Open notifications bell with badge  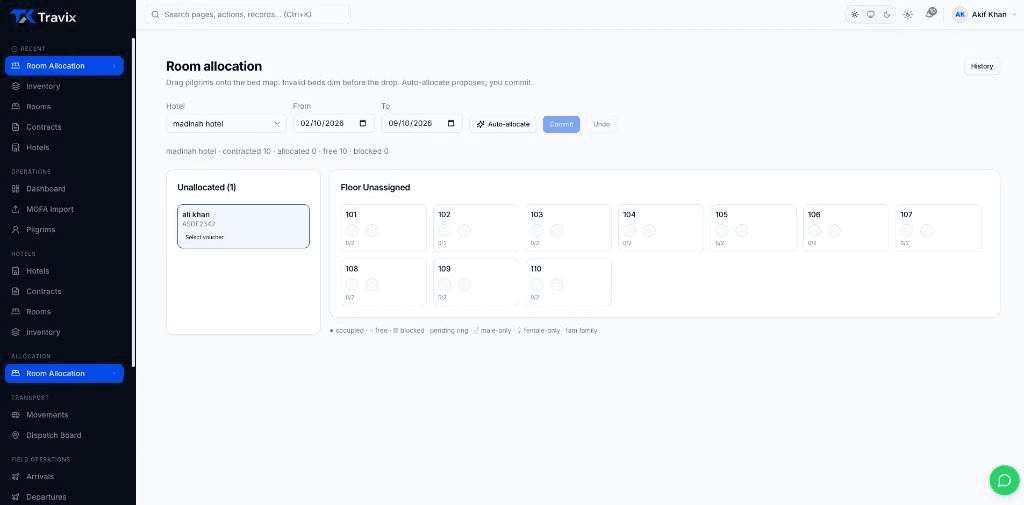tap(931, 13)
